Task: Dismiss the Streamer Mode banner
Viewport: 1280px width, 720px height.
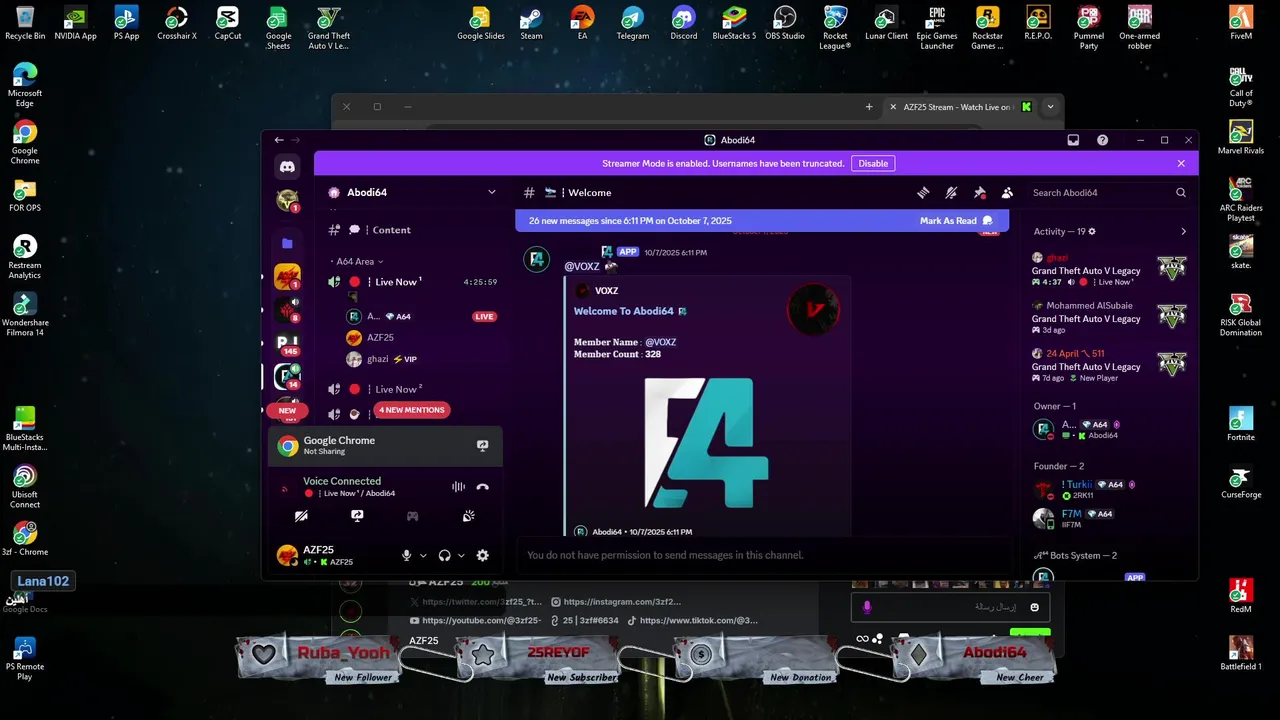Action: coord(1181,163)
